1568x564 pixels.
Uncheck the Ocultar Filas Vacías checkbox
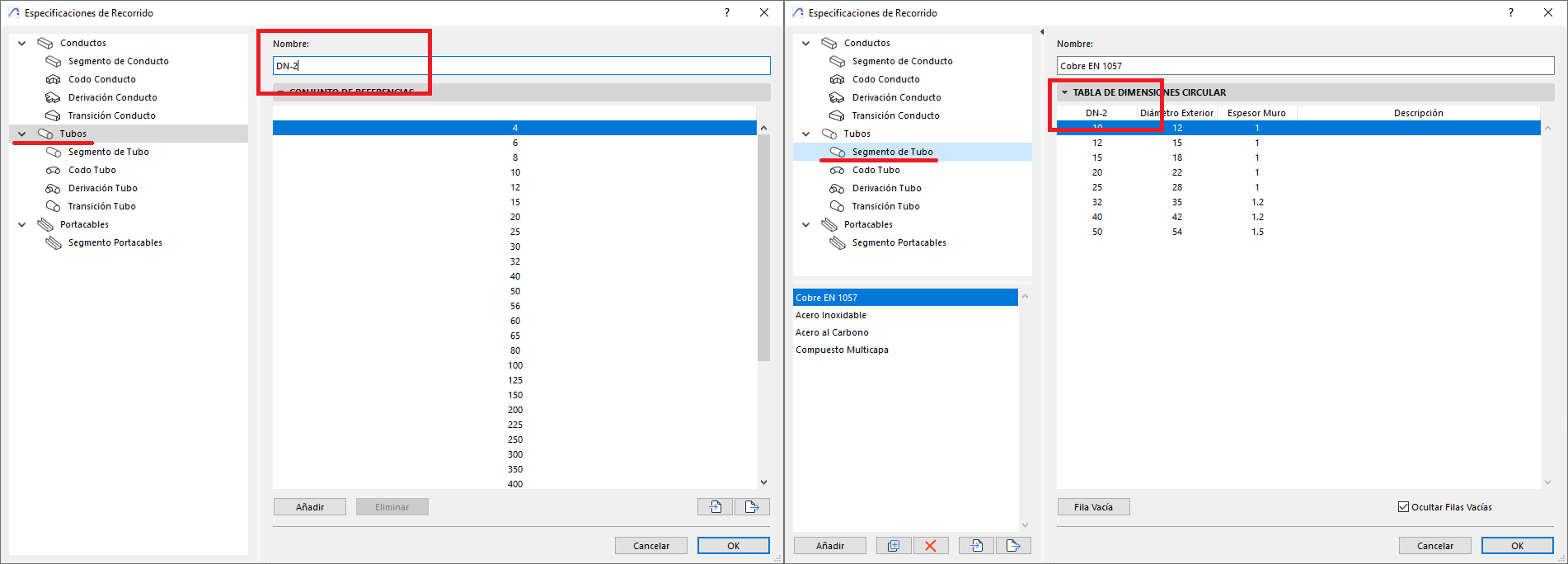1403,507
